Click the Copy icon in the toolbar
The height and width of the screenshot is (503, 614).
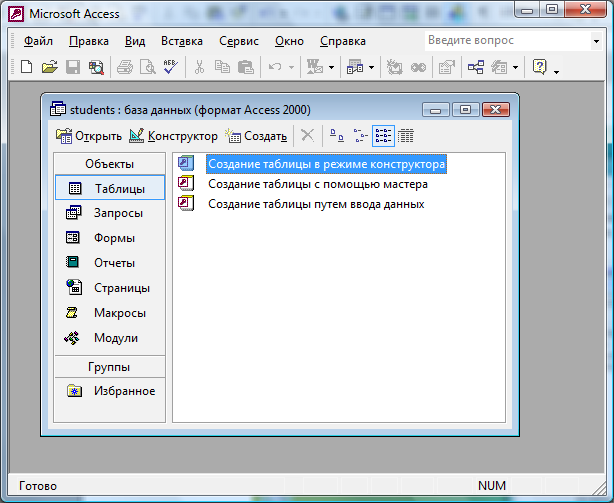222,67
